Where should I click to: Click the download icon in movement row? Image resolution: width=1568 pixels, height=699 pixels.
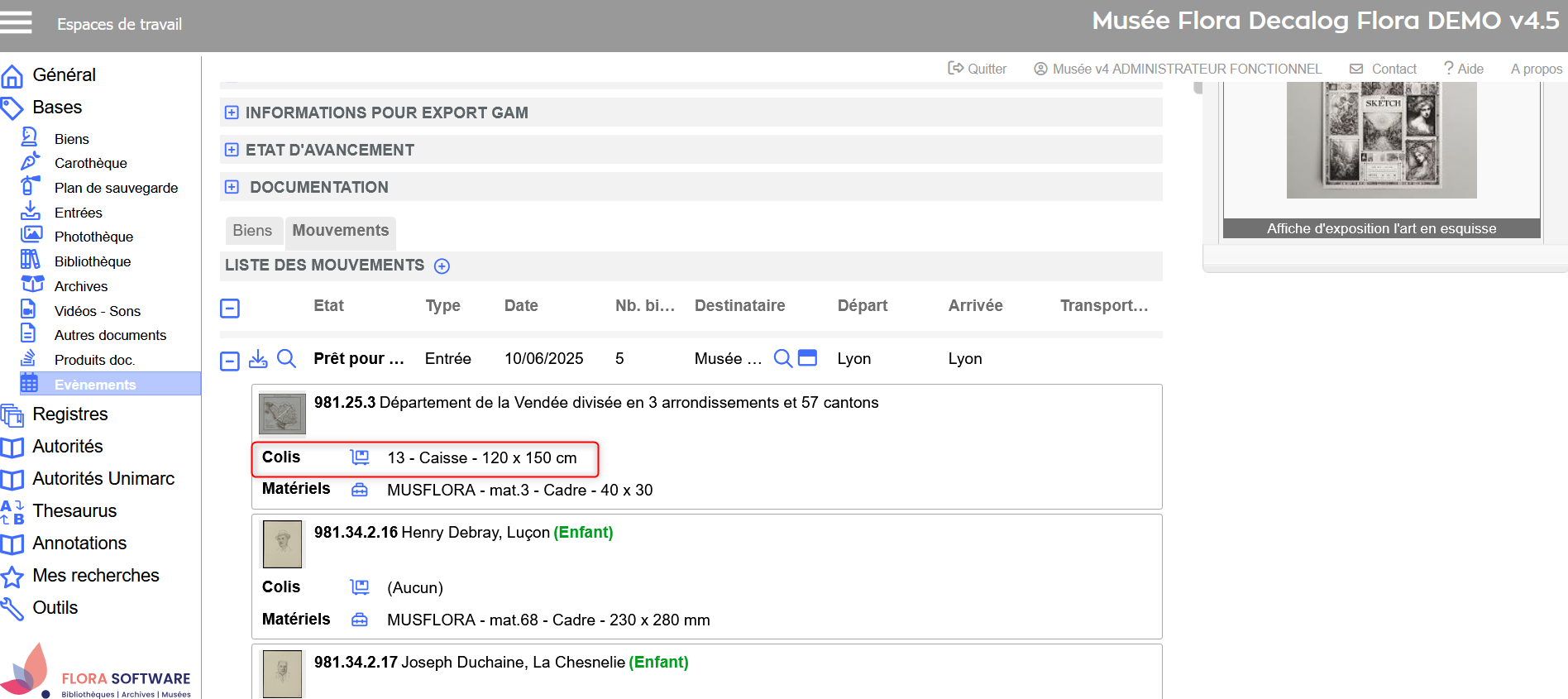coord(258,358)
